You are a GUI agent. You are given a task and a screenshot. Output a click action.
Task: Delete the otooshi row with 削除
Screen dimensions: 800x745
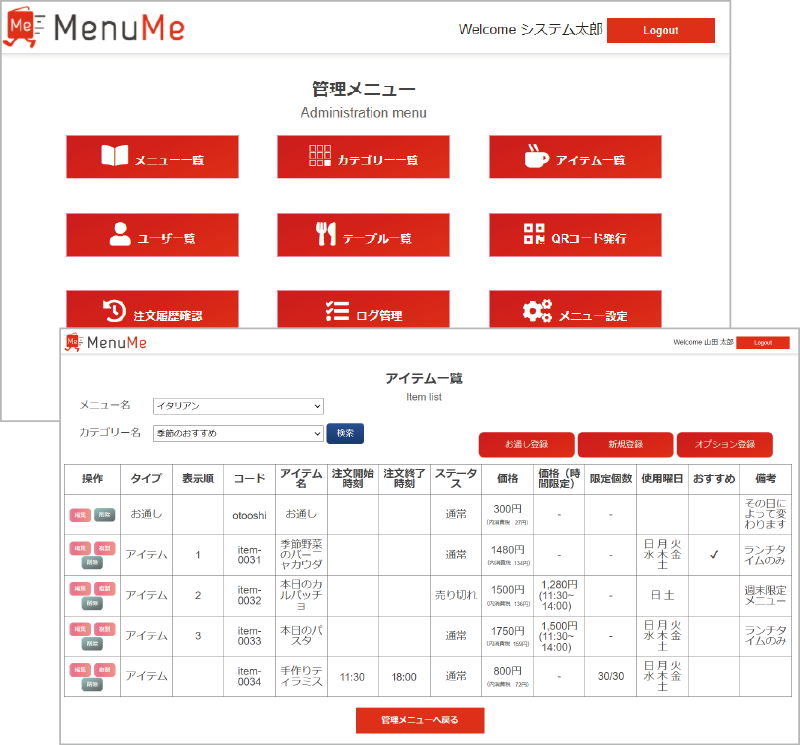click(x=105, y=515)
